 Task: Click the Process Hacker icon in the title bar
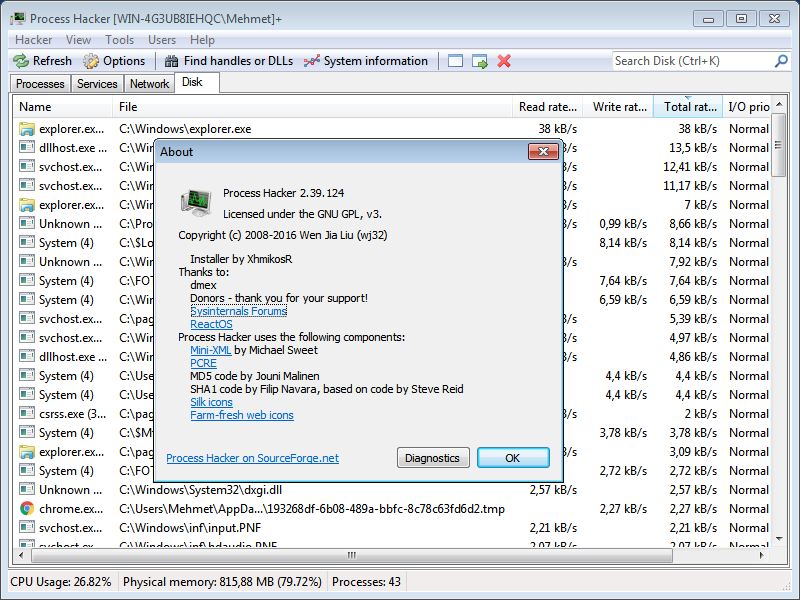[x=18, y=19]
